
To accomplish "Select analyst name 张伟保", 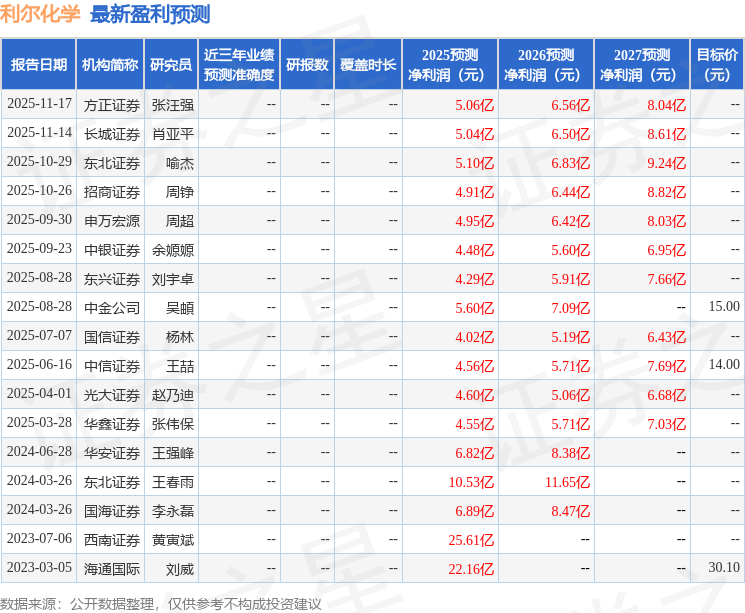I will click(x=173, y=424).
